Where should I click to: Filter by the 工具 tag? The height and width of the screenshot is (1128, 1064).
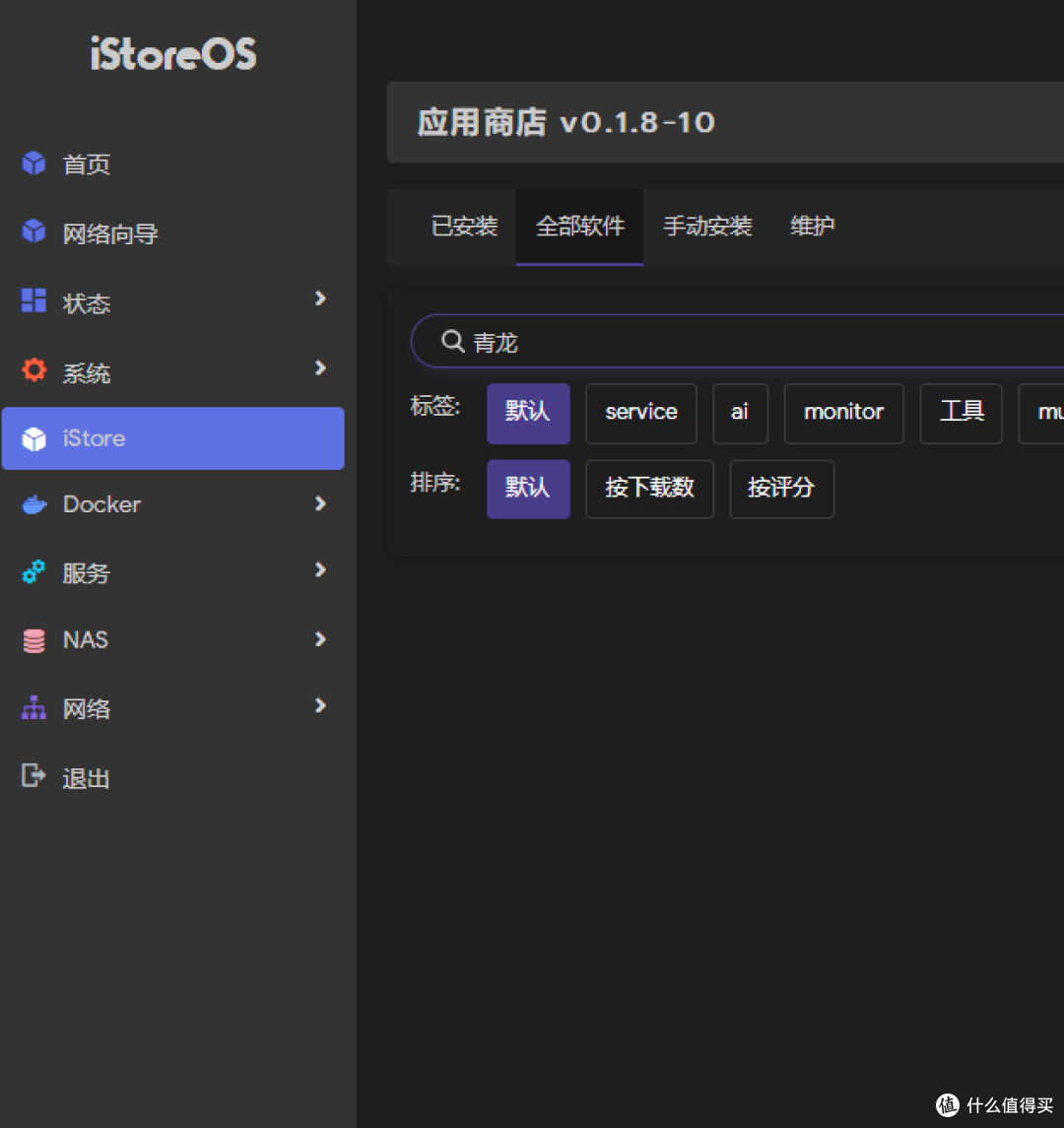point(962,413)
